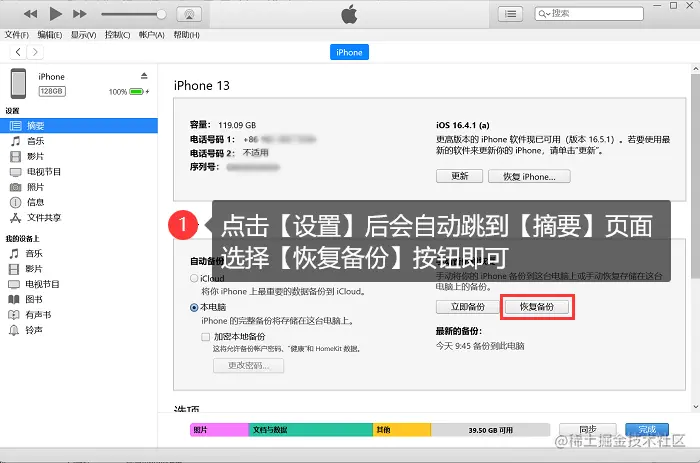Select 音乐 under 我的设备上

pyautogui.click(x=79, y=254)
